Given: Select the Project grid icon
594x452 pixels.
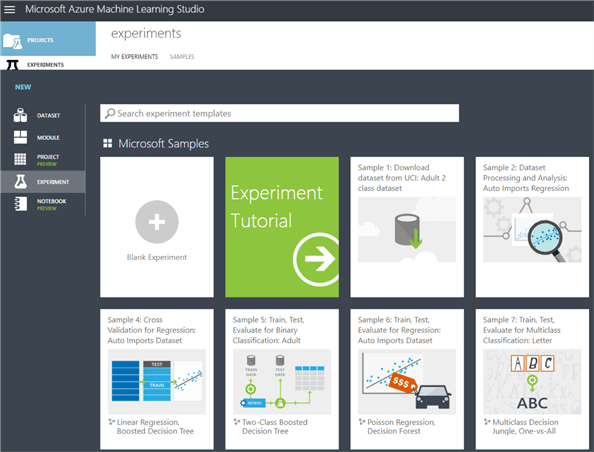Looking at the screenshot, I should point(20,159).
